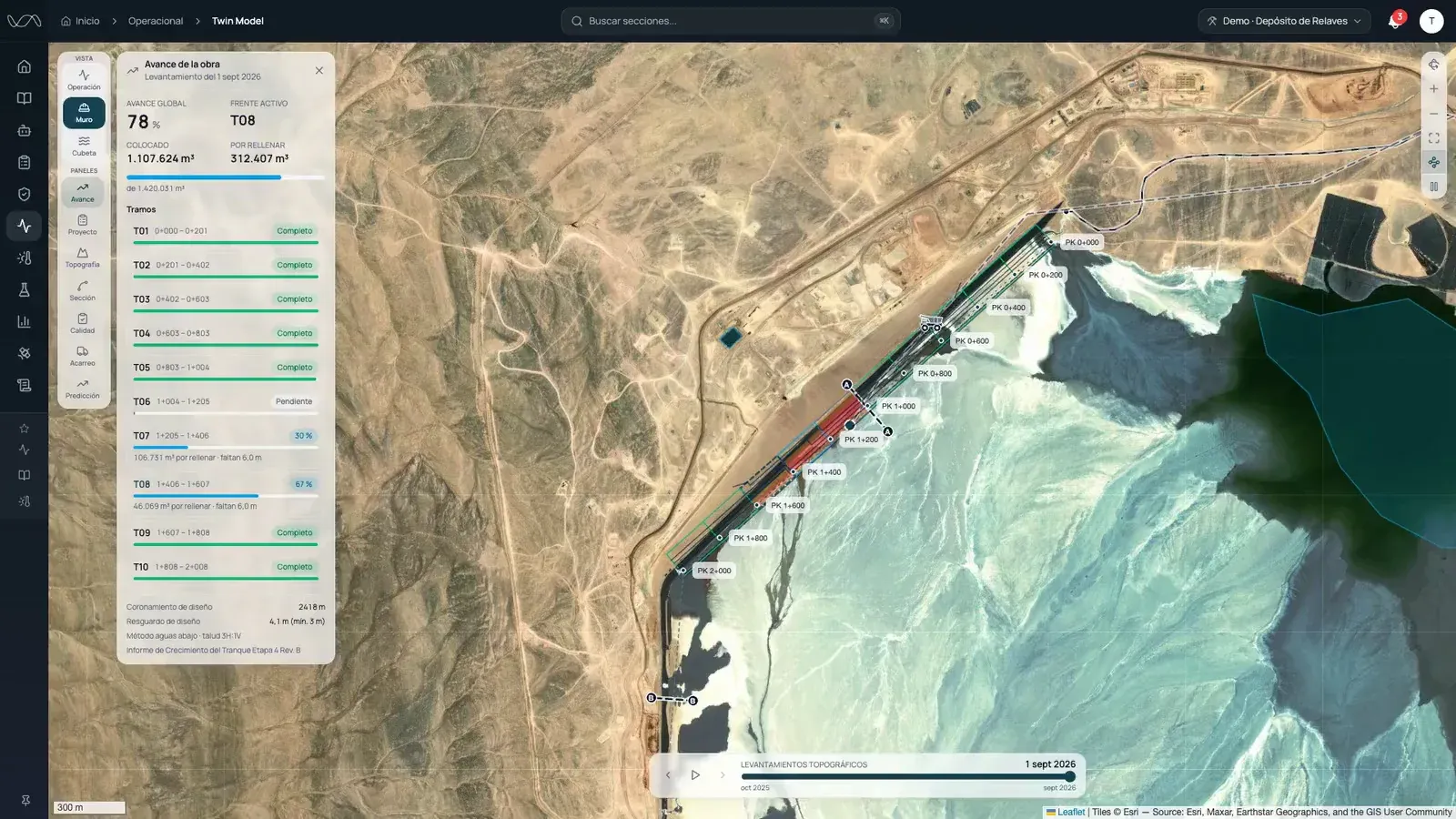This screenshot has width=1456, height=819.
Task: Switch view to Cubeta
Action: pyautogui.click(x=84, y=146)
